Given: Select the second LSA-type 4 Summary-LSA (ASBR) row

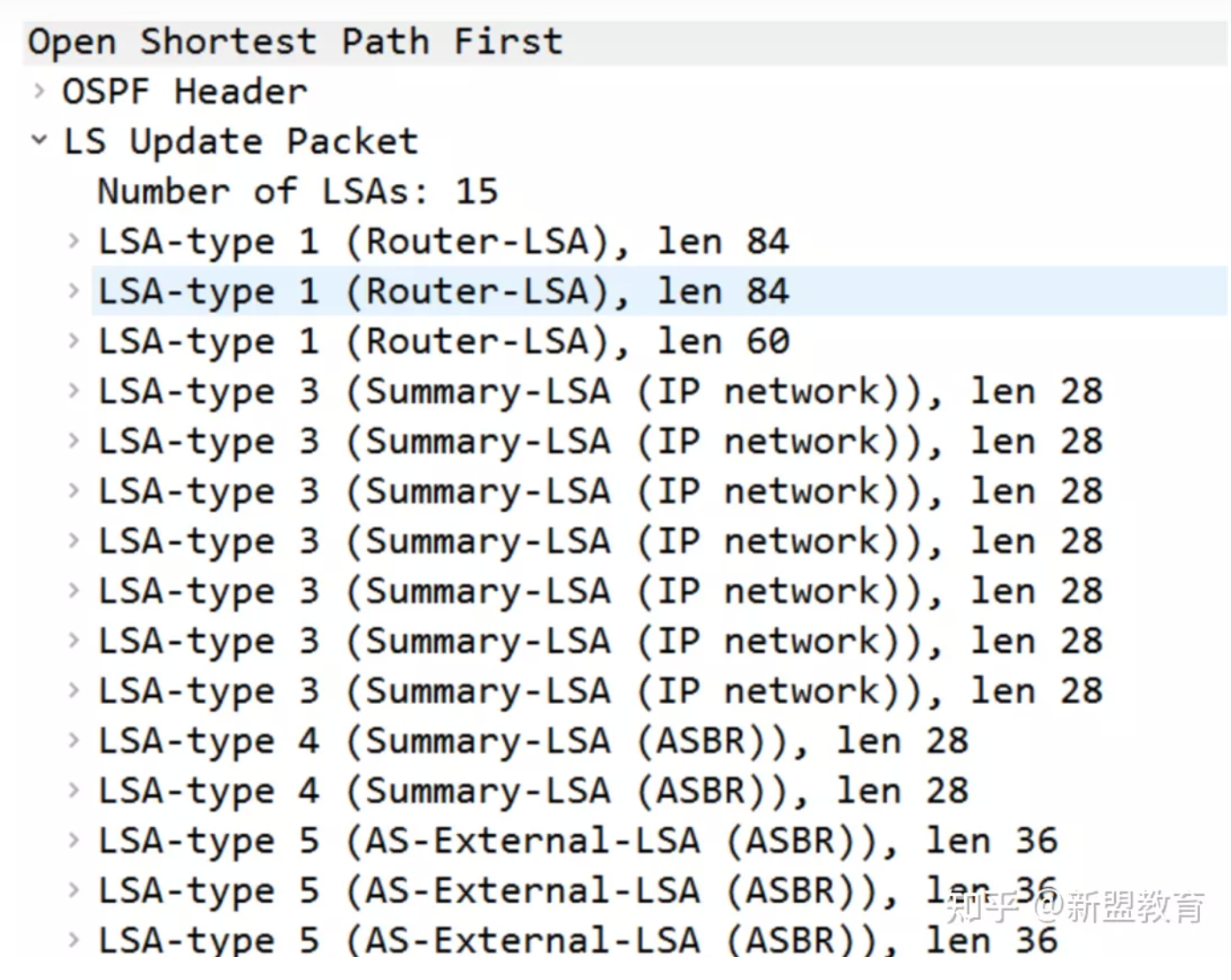Looking at the screenshot, I should point(532,791).
